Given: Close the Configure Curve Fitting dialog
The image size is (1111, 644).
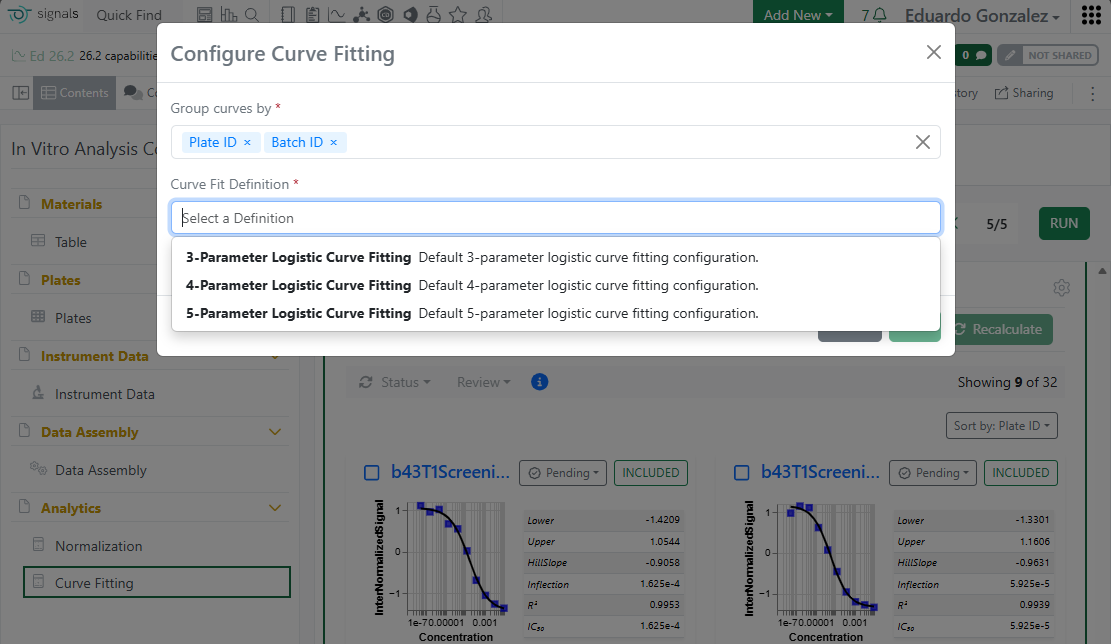Looking at the screenshot, I should point(933,53).
